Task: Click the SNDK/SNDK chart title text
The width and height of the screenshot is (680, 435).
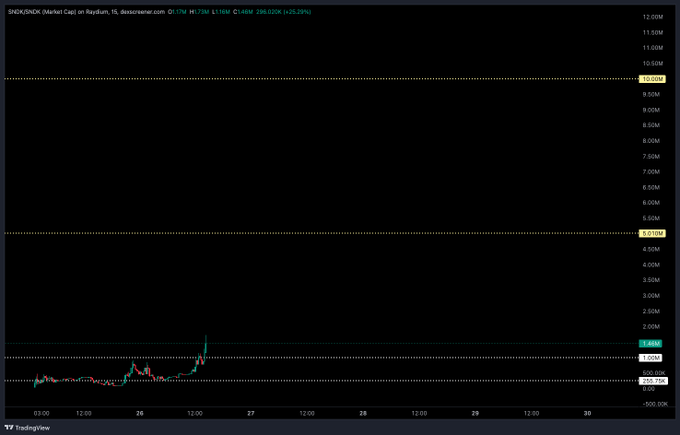Action: click(86, 12)
